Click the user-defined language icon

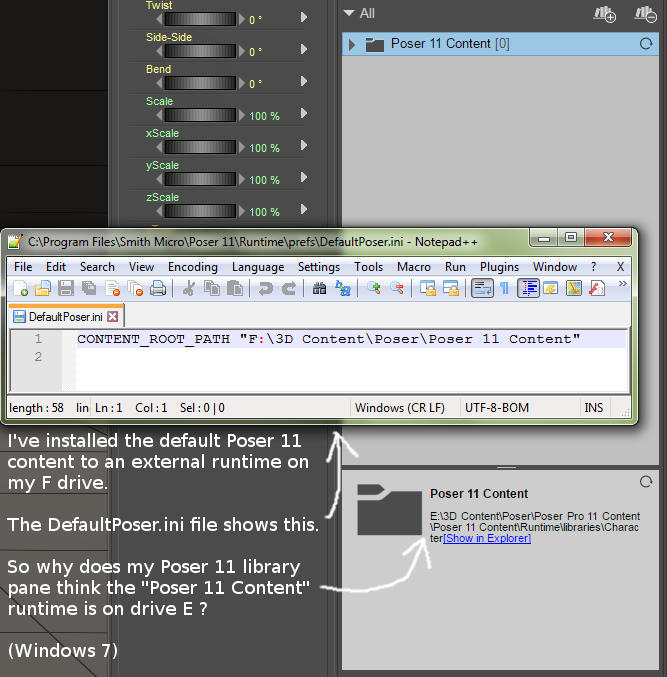[551, 288]
